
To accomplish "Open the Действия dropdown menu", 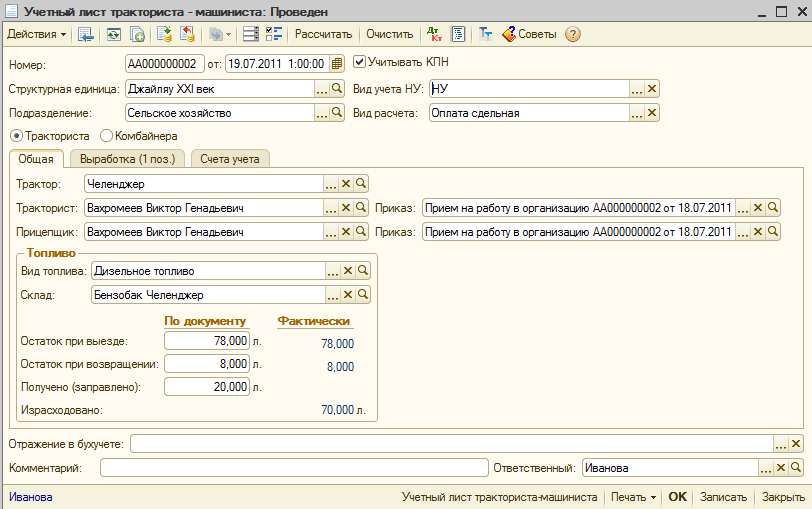I will (x=36, y=34).
